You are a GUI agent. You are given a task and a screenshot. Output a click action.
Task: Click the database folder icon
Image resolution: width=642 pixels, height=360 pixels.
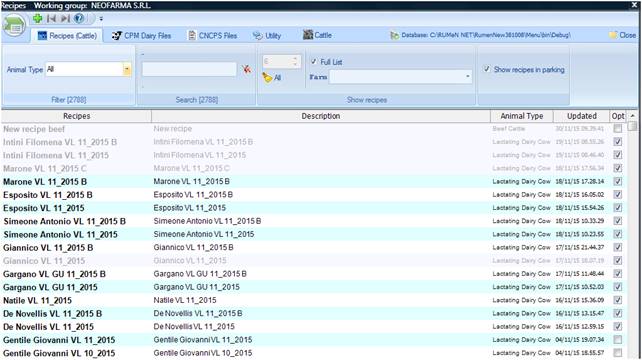(x=394, y=36)
